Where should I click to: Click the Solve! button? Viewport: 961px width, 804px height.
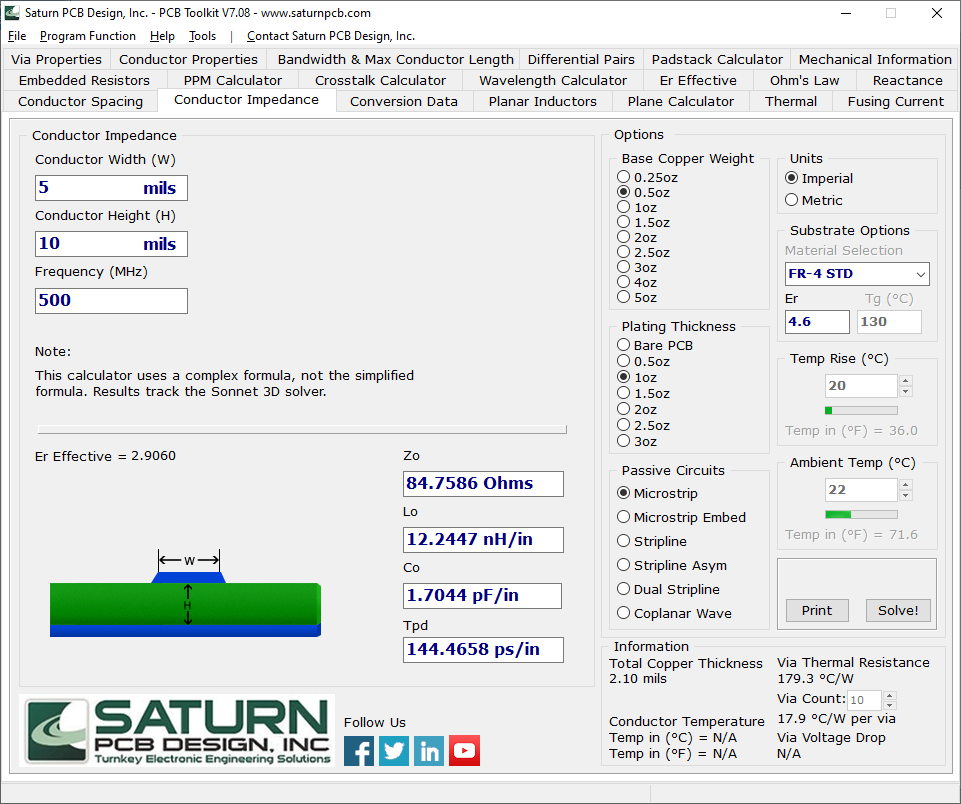[897, 610]
